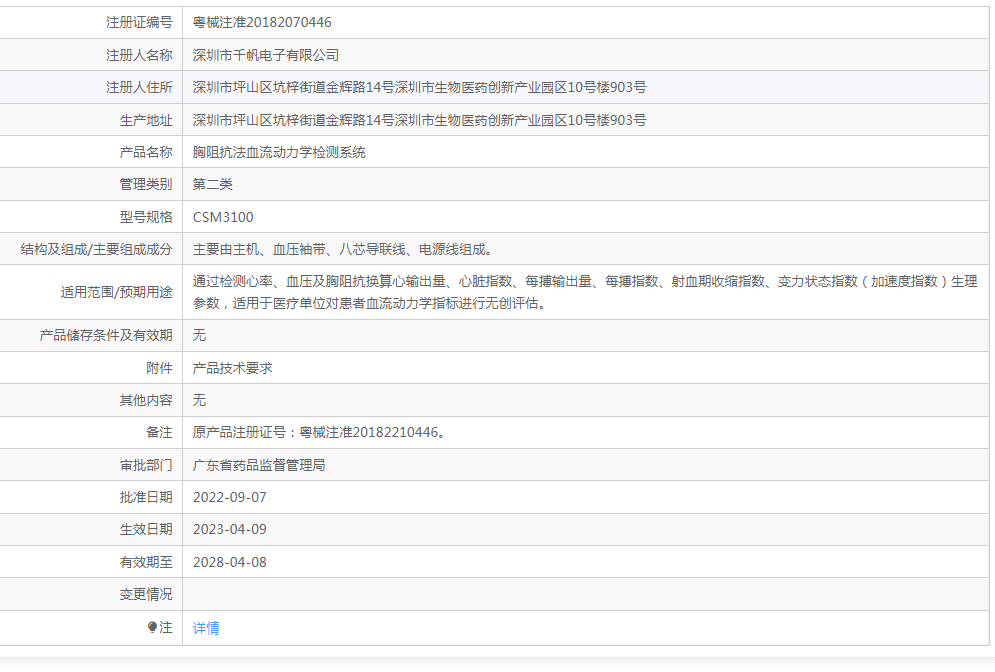Click the 有效期至 label
Image resolution: width=995 pixels, height=672 pixels.
tap(146, 562)
